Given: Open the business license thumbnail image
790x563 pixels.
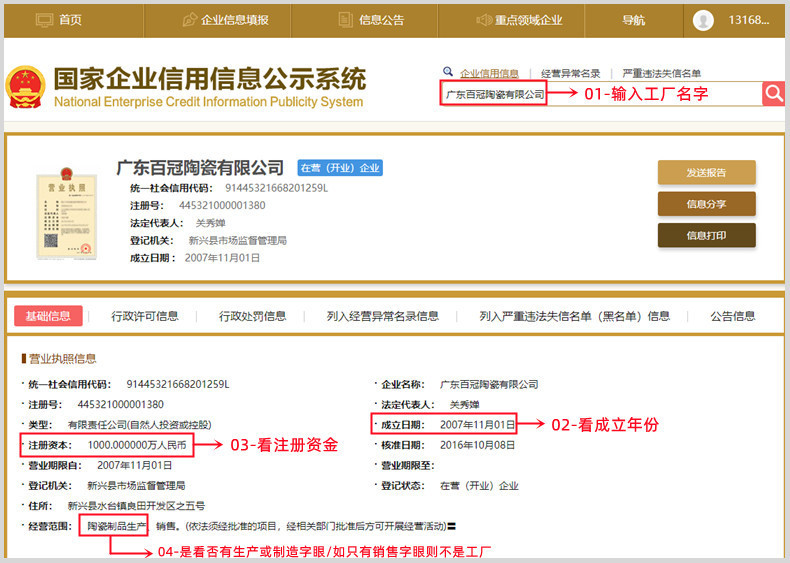Looking at the screenshot, I should (x=67, y=214).
